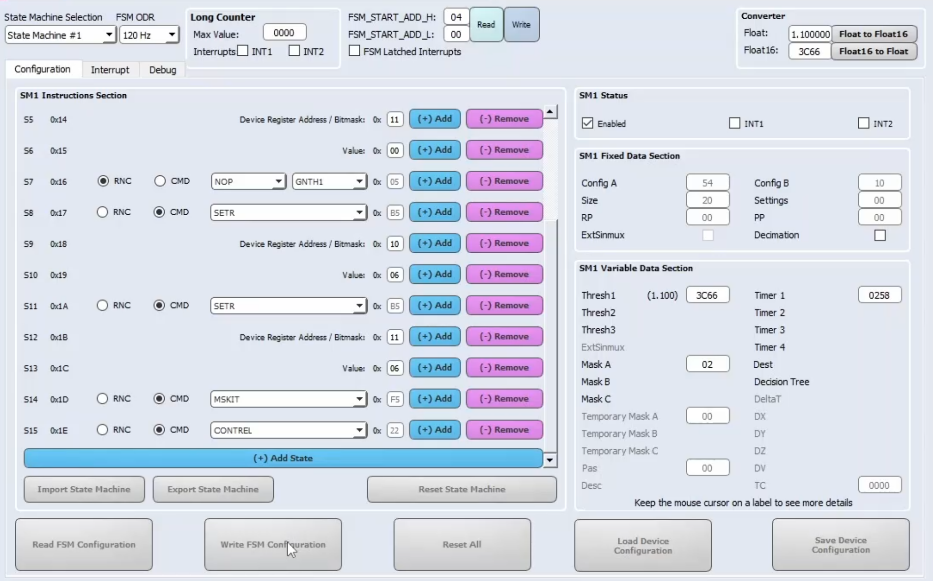
Task: Click the Add State bar
Action: point(283,458)
